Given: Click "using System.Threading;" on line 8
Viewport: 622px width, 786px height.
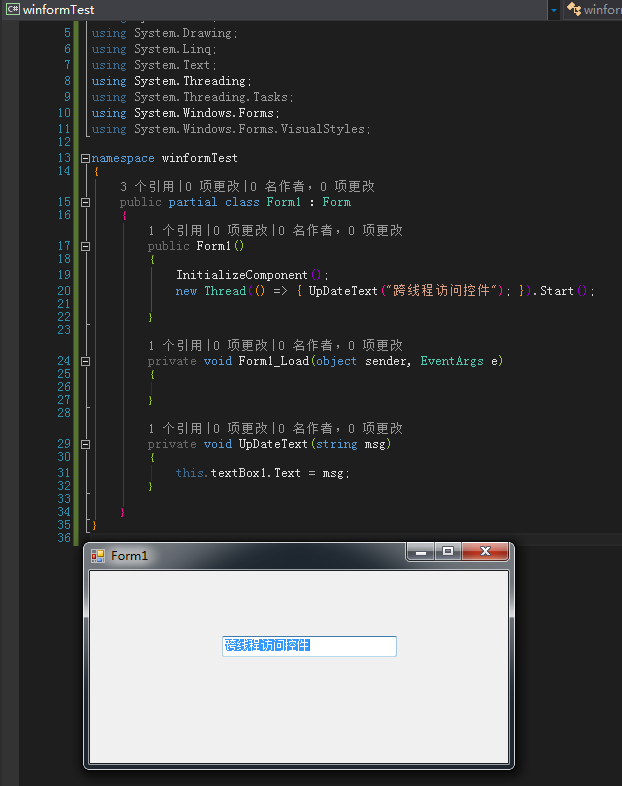Looking at the screenshot, I should pos(171,81).
